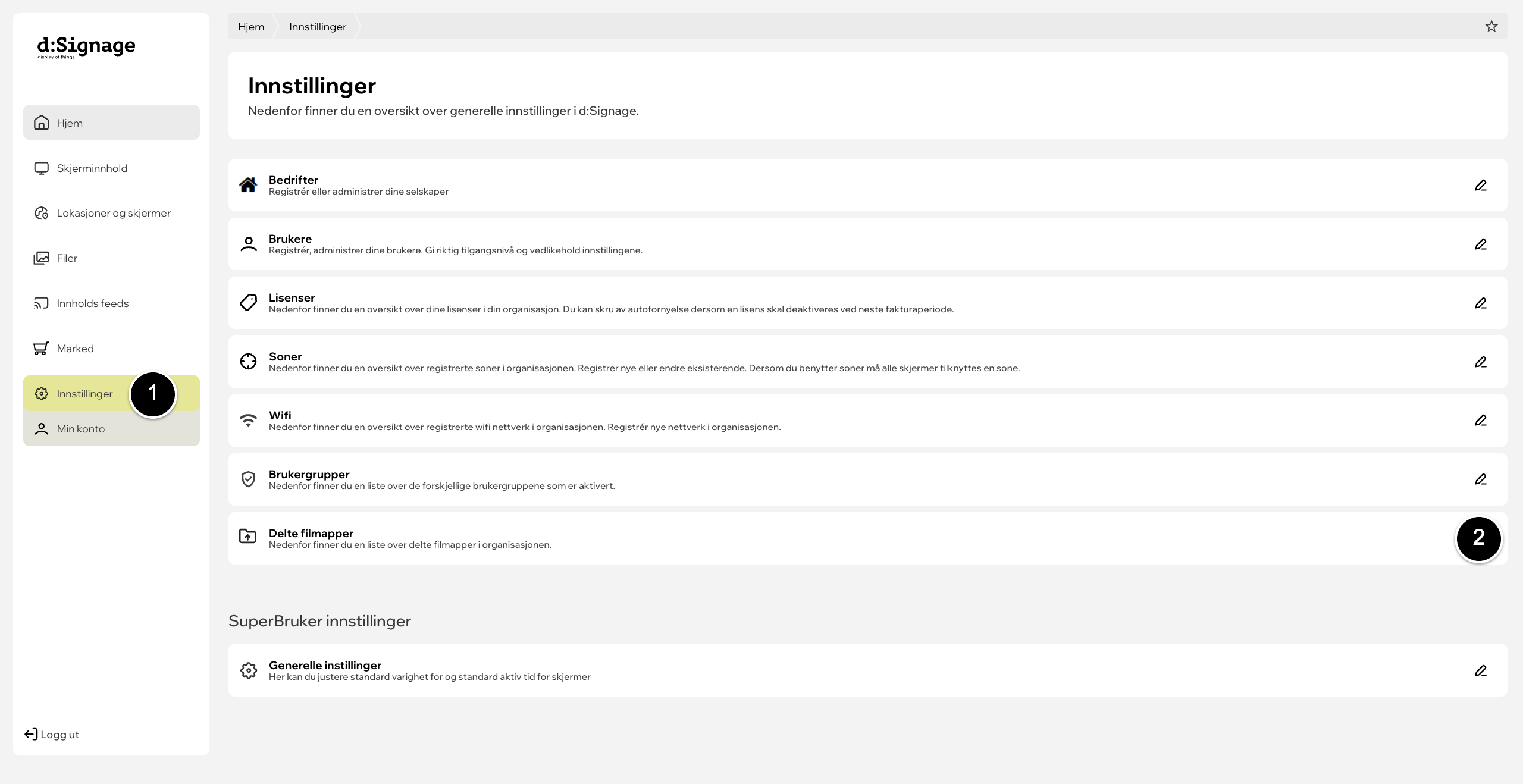The width and height of the screenshot is (1523, 784).
Task: Click the Soner target icon
Action: (248, 361)
